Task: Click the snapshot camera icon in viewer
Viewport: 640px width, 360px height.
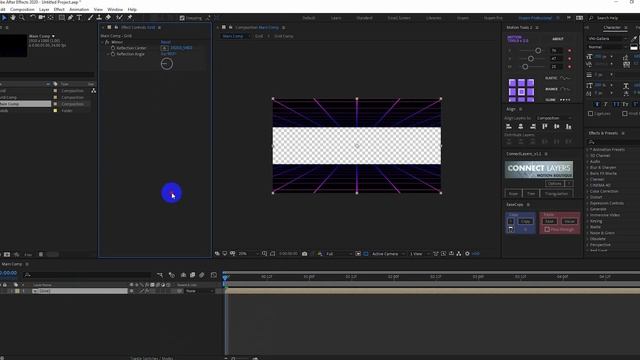Action: click(x=304, y=254)
